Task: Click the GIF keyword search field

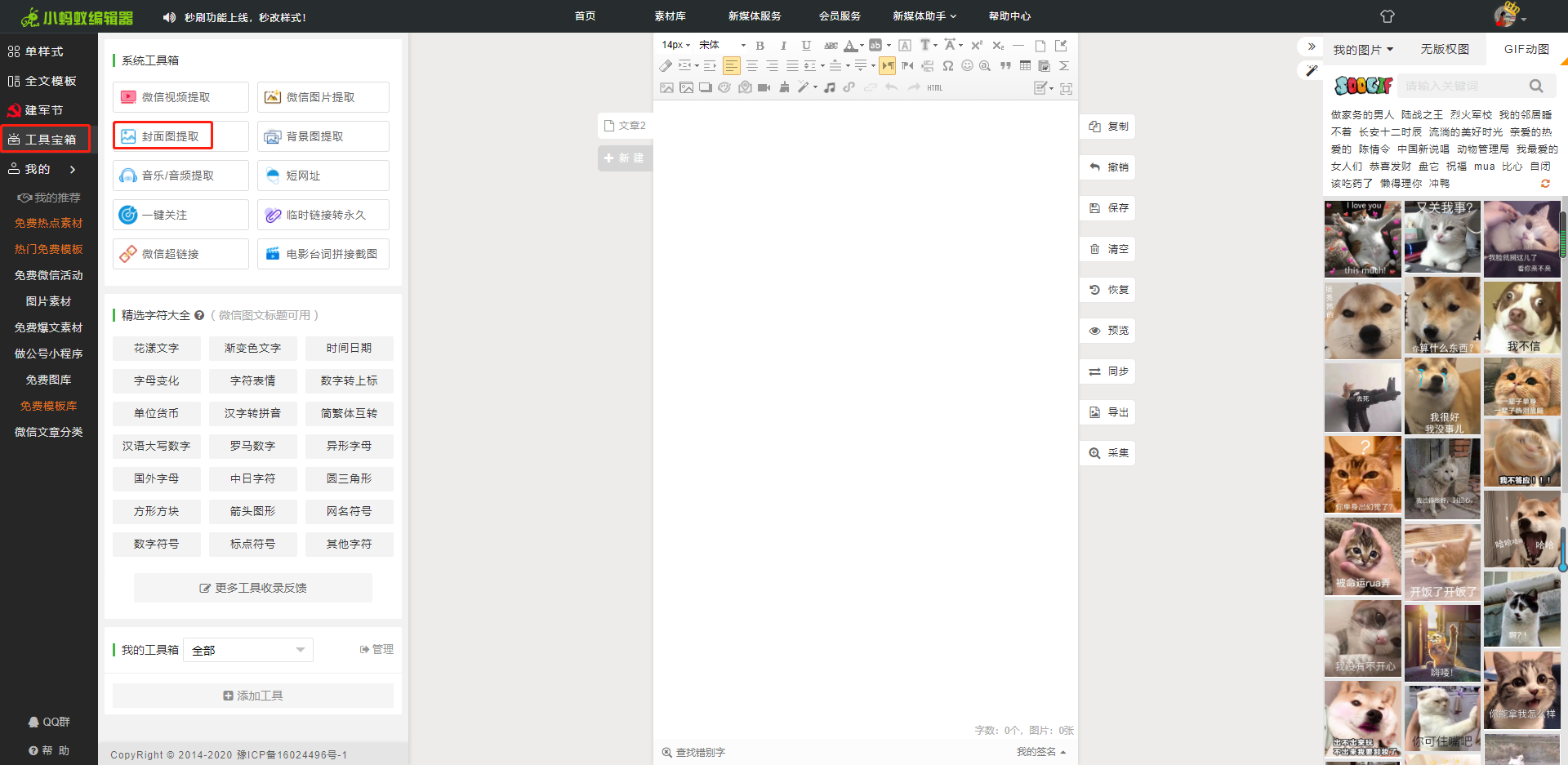Action: [x=1462, y=86]
